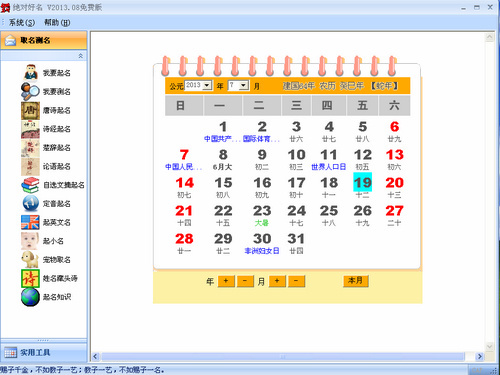The width and height of the screenshot is (500, 375).
Task: Decrease the month with minus button
Action: 296,281
